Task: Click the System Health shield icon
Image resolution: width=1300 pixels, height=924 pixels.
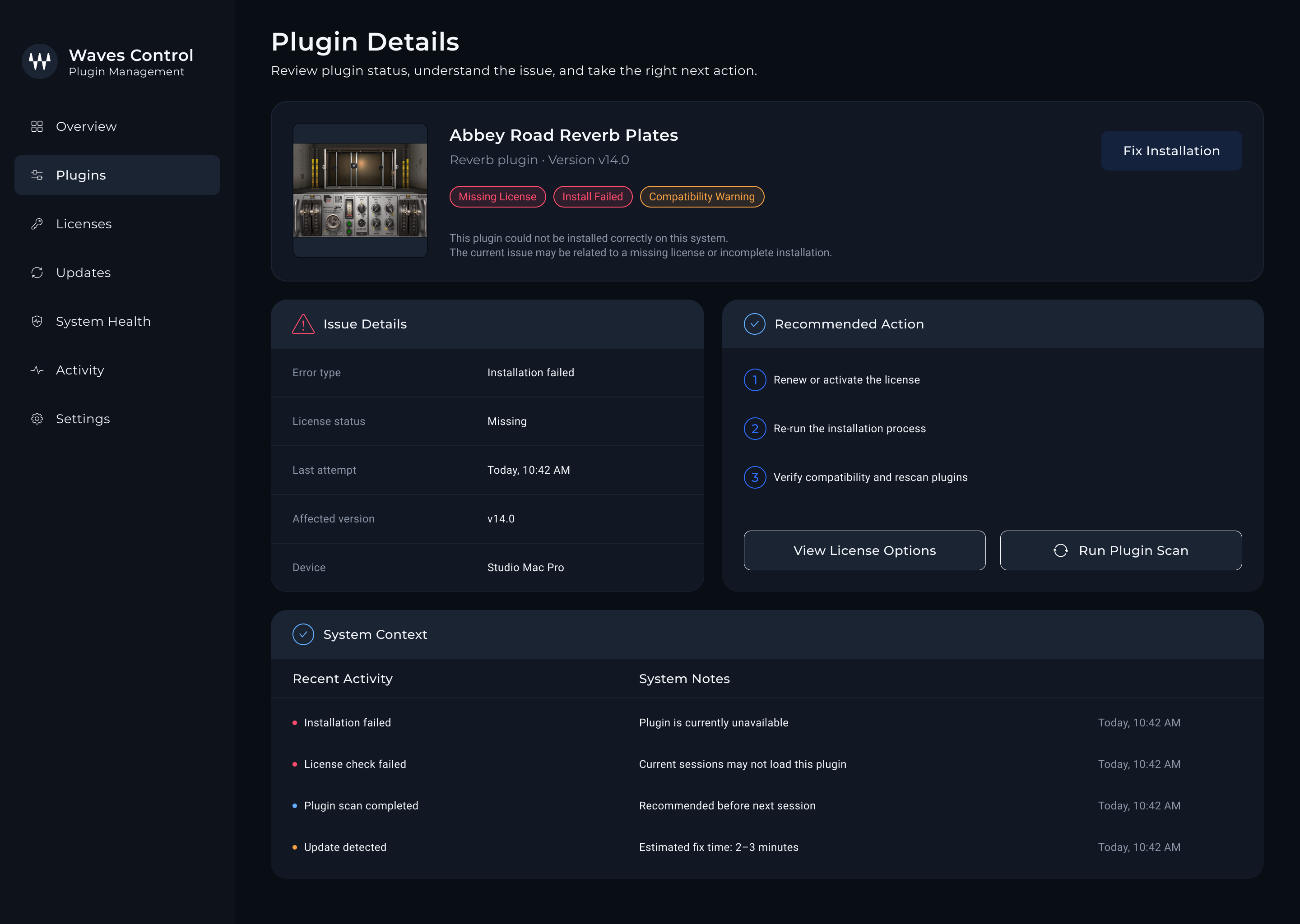Action: click(37, 322)
